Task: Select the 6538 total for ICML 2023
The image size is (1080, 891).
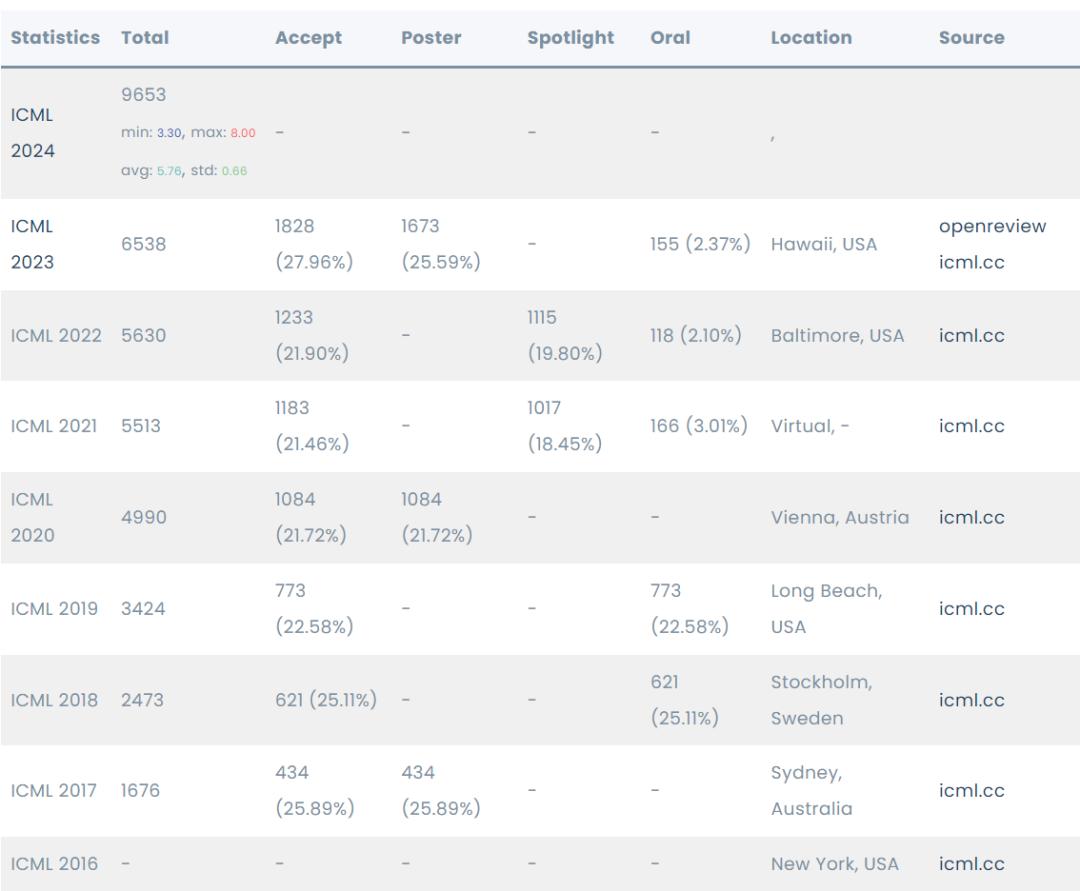Action: [x=143, y=244]
